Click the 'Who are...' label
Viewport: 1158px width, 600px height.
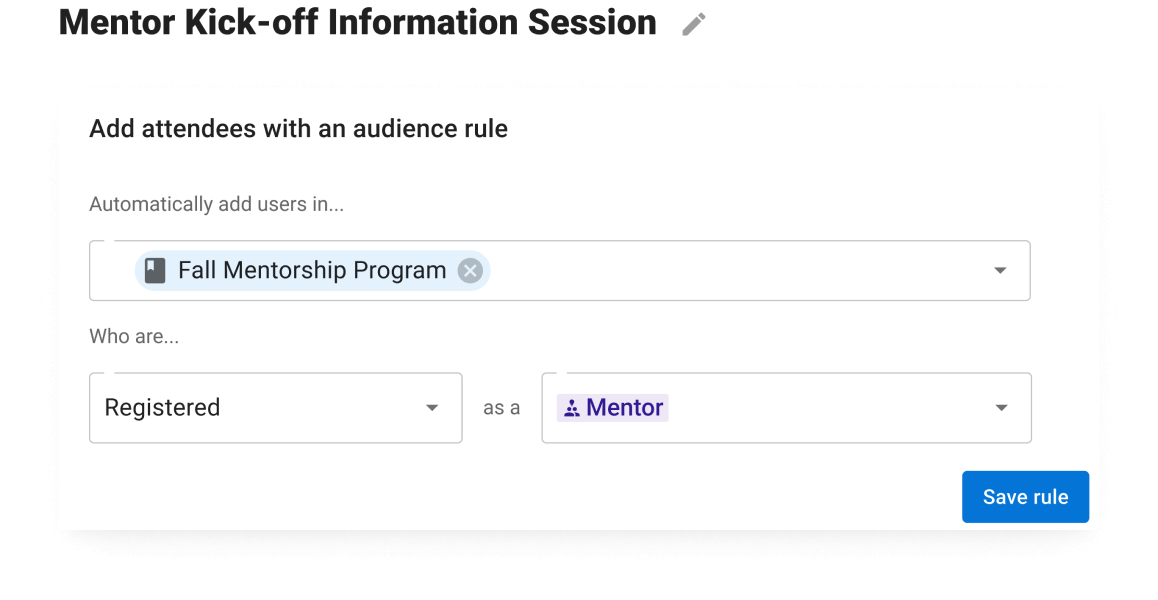click(134, 336)
